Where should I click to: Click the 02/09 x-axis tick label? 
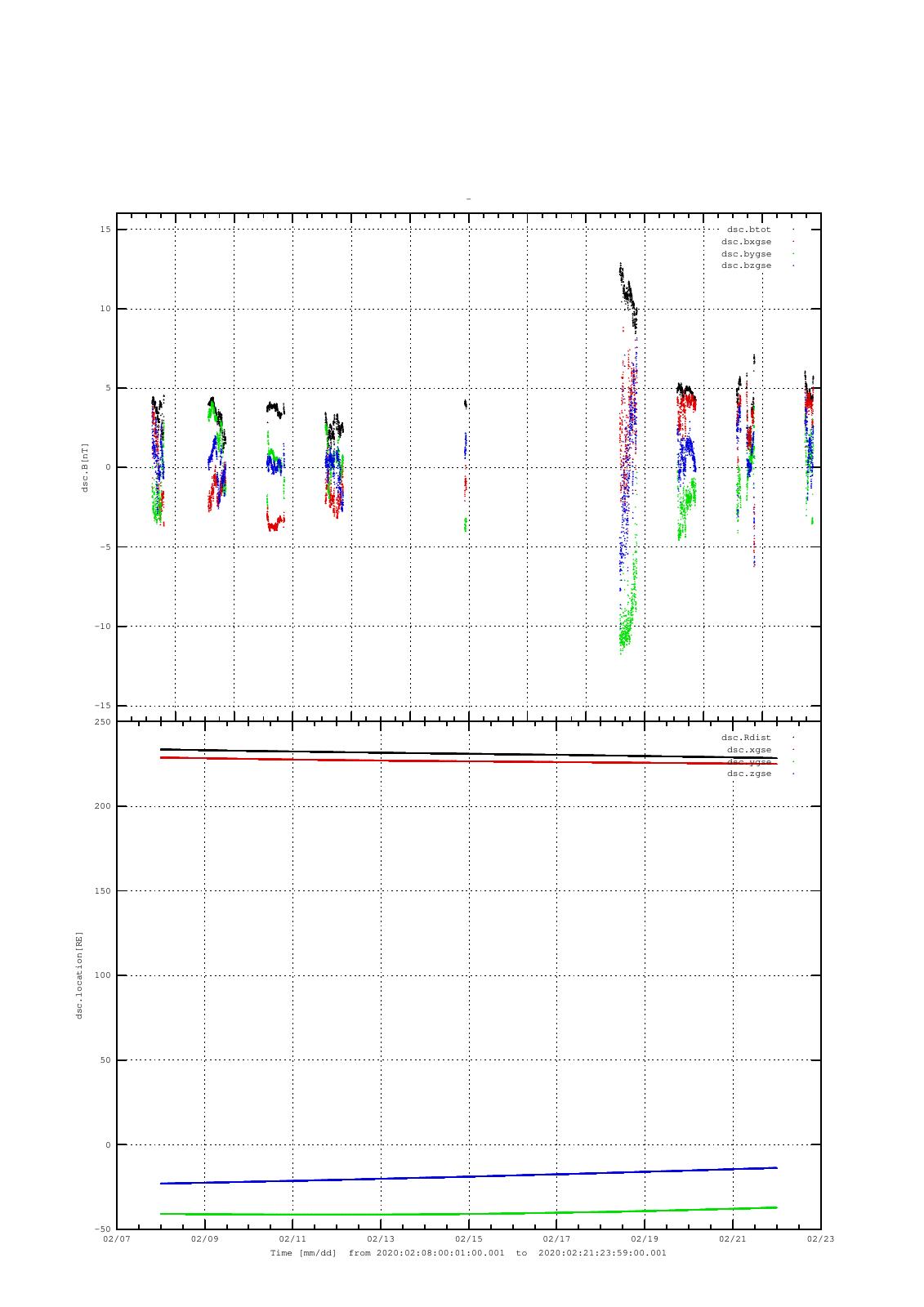click(x=204, y=1239)
